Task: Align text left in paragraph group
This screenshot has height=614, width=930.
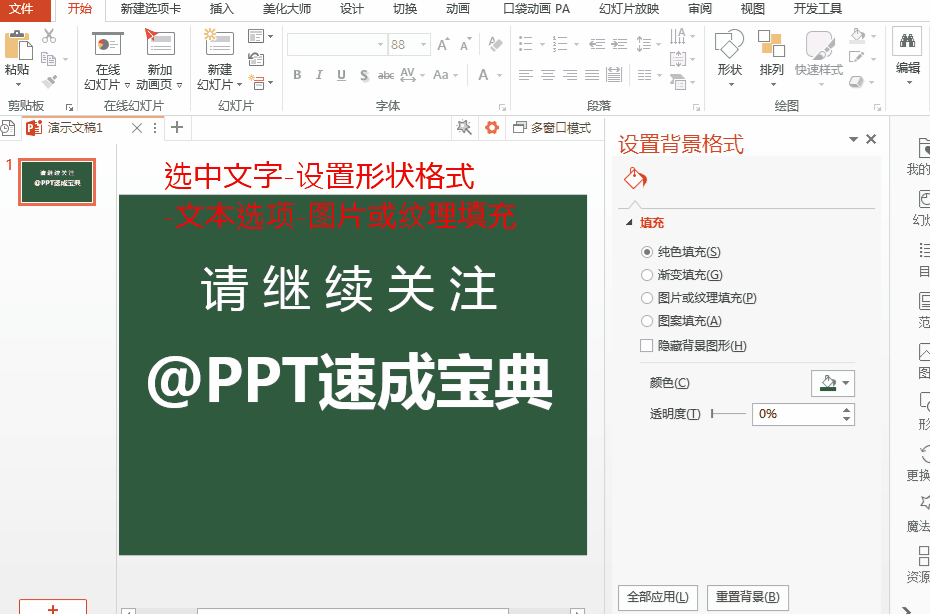Action: point(525,75)
